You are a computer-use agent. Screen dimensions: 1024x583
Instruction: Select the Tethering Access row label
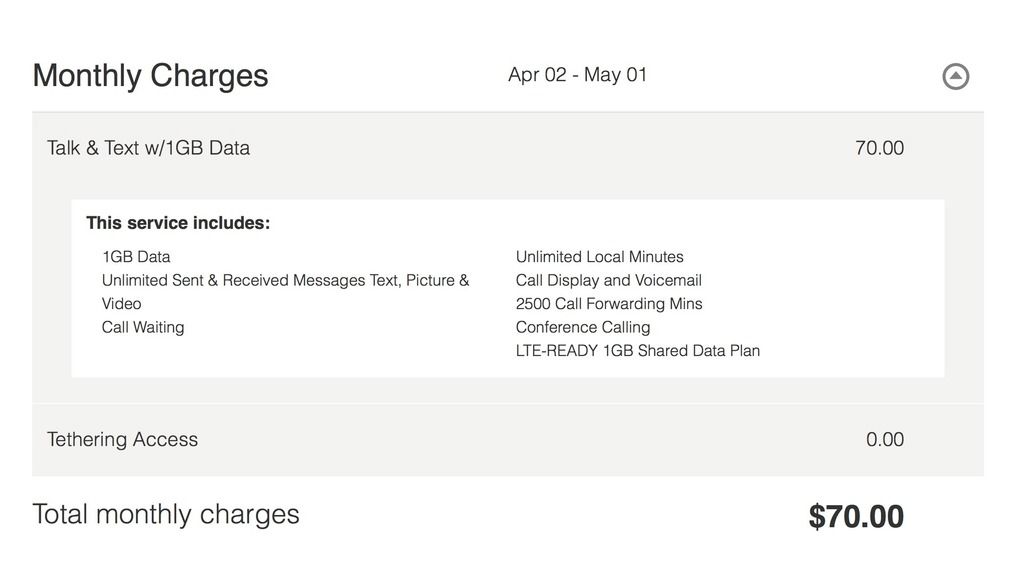click(122, 440)
